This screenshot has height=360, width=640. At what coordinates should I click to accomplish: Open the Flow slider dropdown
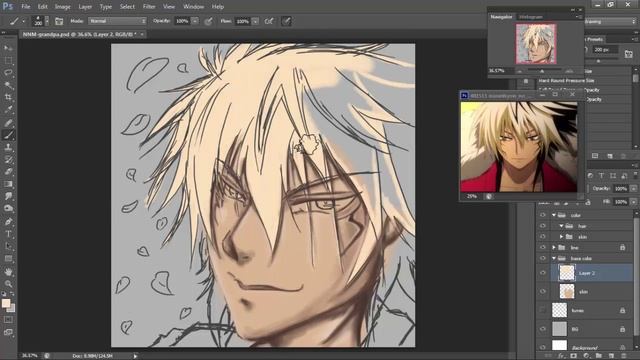(255, 21)
